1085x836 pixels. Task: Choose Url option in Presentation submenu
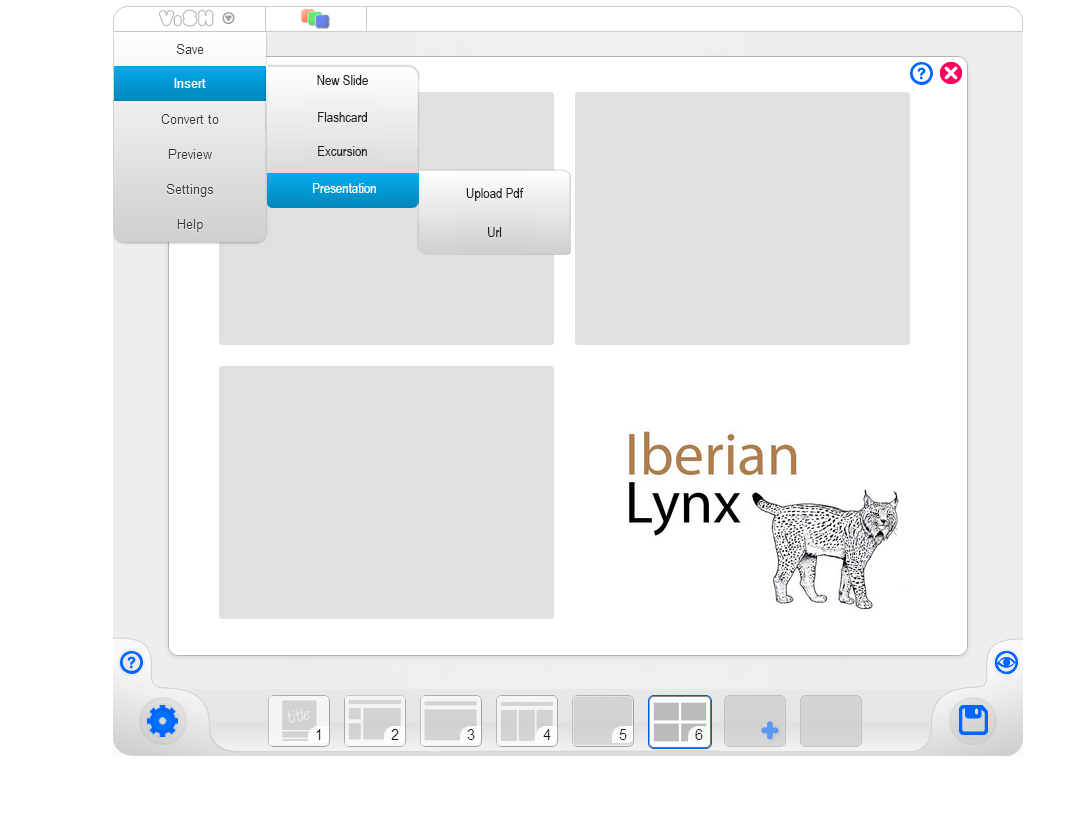(494, 233)
